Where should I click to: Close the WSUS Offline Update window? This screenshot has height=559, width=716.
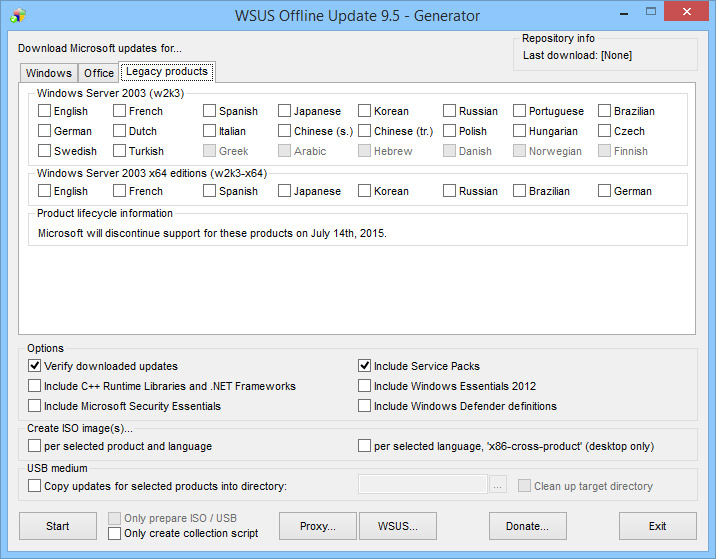(686, 11)
